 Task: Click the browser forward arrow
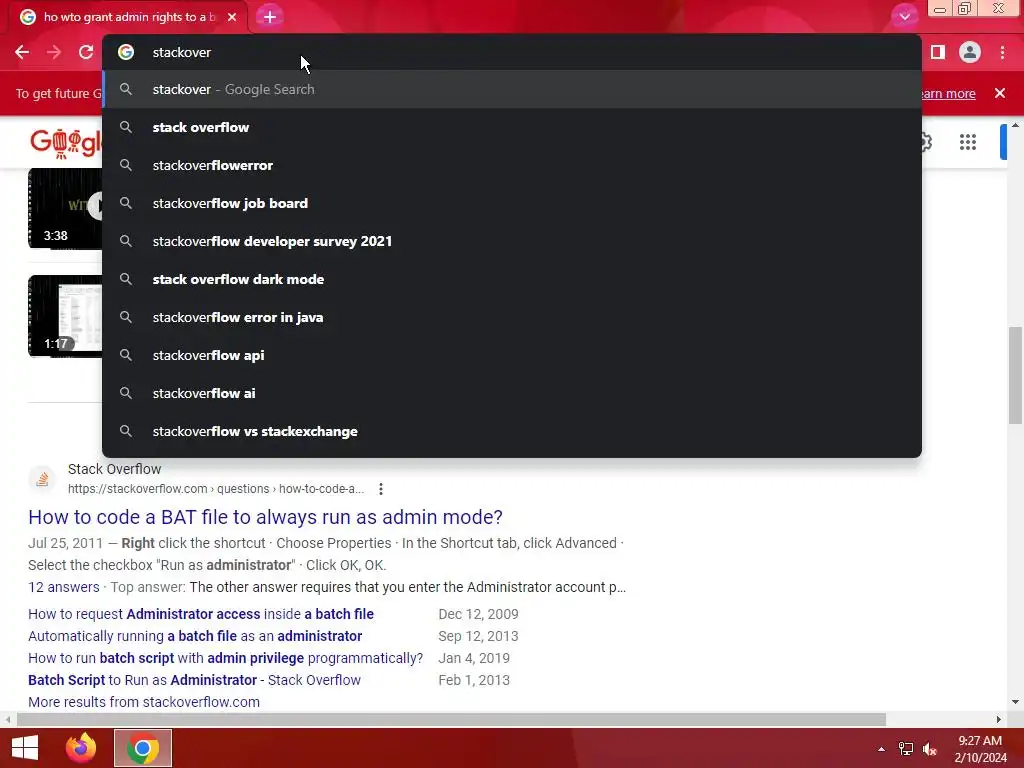point(54,52)
